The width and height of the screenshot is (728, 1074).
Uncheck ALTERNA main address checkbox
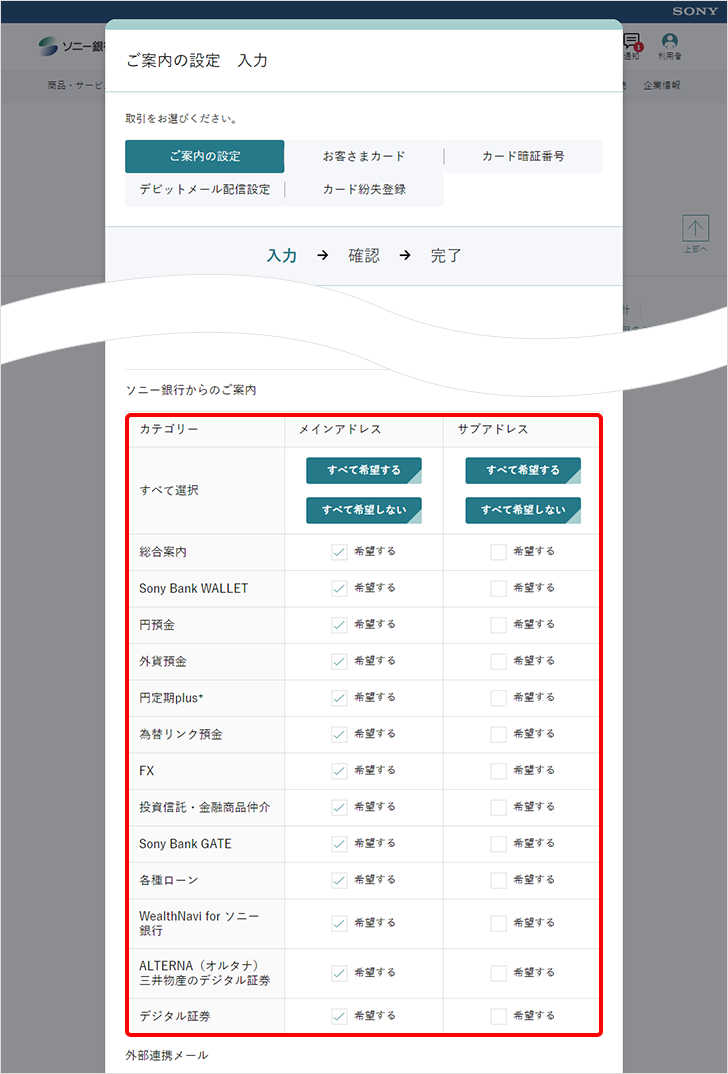click(339, 973)
